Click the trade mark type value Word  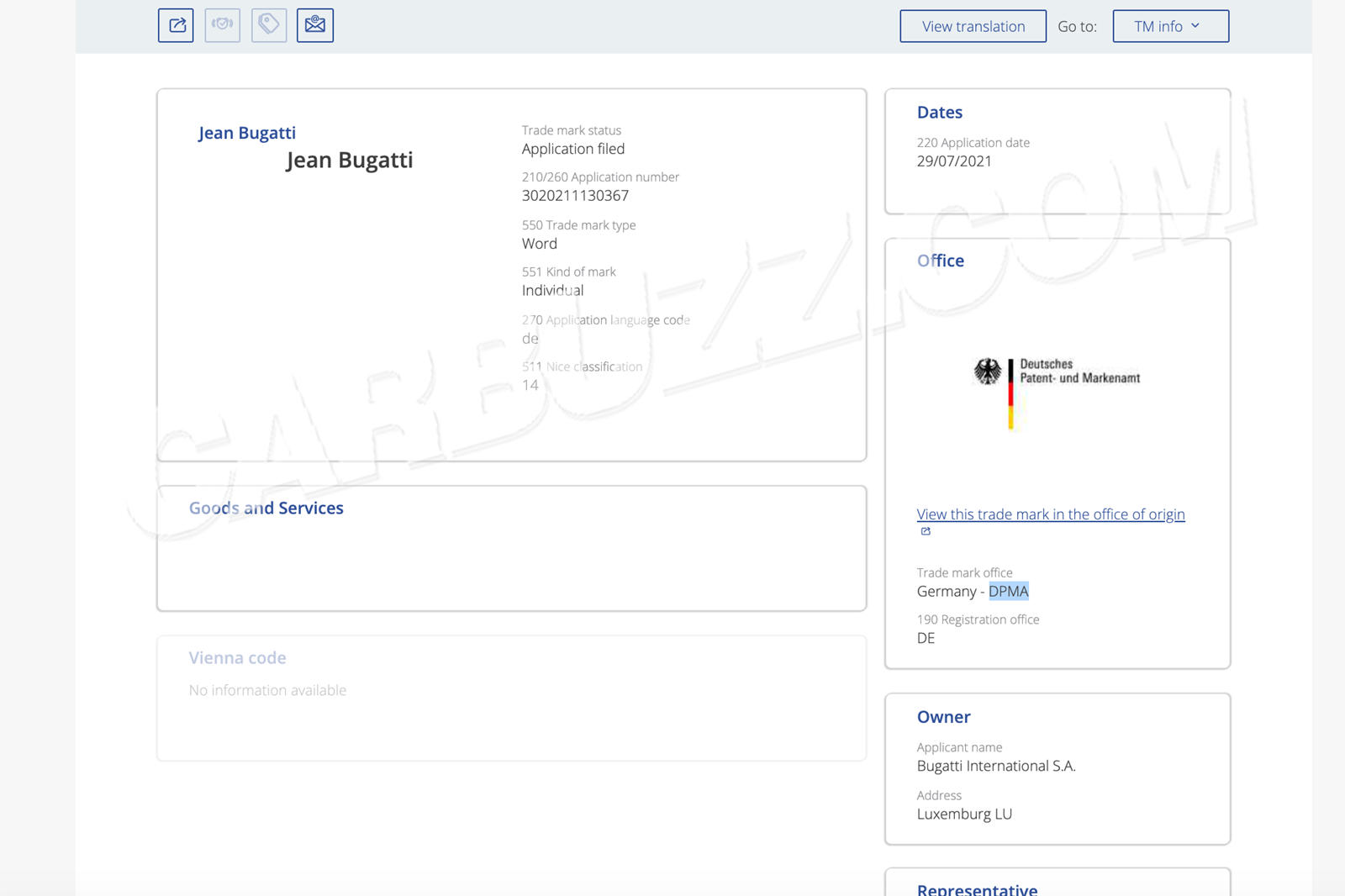pyautogui.click(x=540, y=244)
